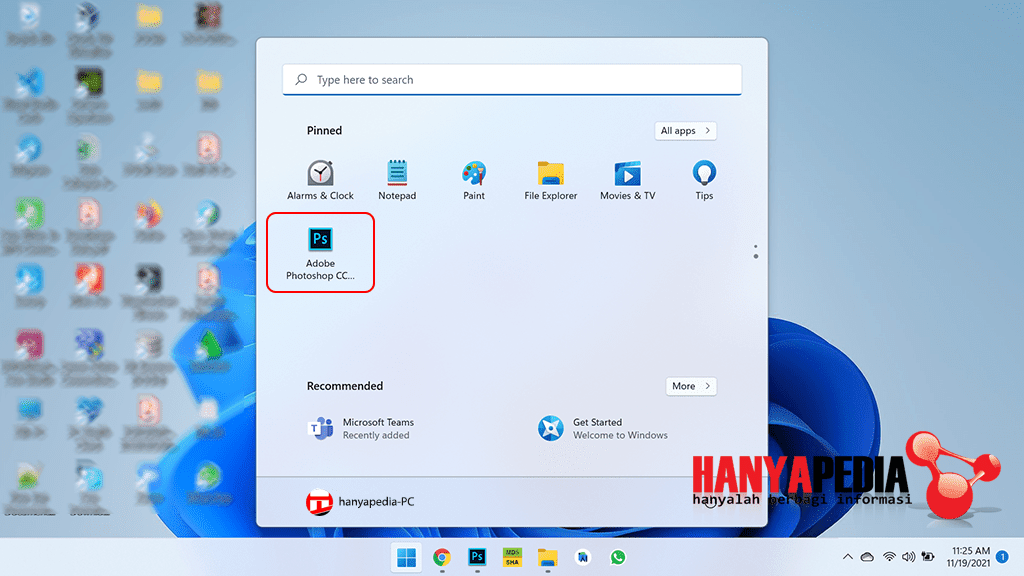
Task: Open Get Started Welcome to Windows
Action: tap(603, 428)
